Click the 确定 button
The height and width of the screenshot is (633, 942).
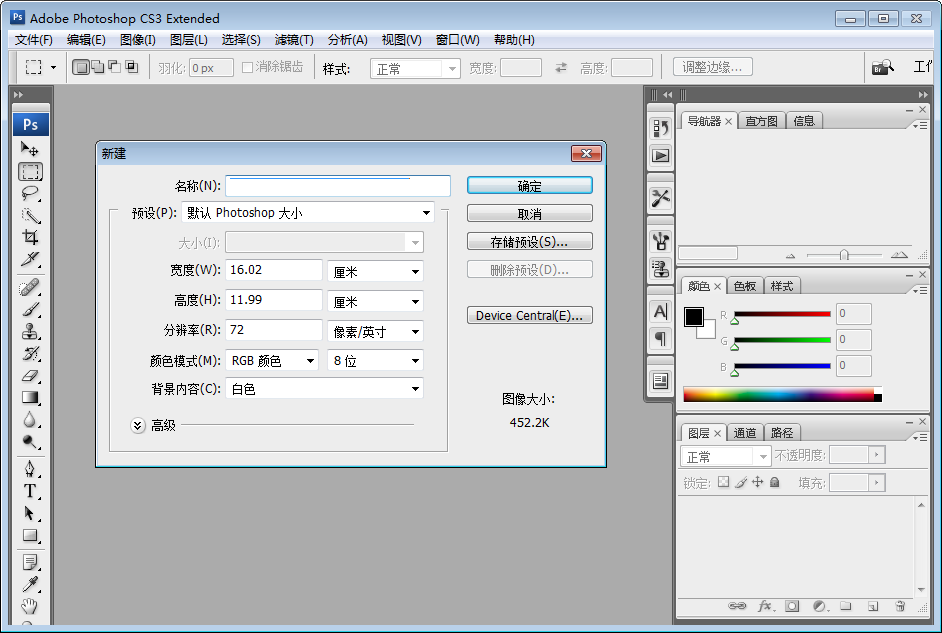[x=529, y=186]
